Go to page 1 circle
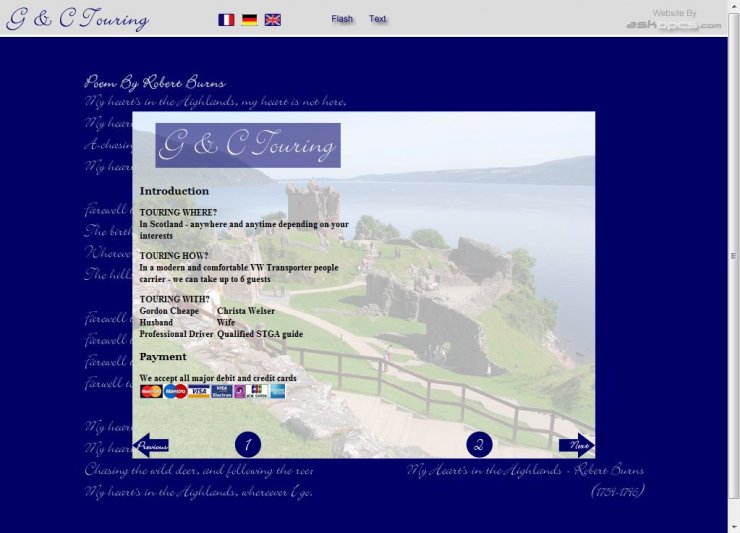The width and height of the screenshot is (740, 533). pos(247,445)
